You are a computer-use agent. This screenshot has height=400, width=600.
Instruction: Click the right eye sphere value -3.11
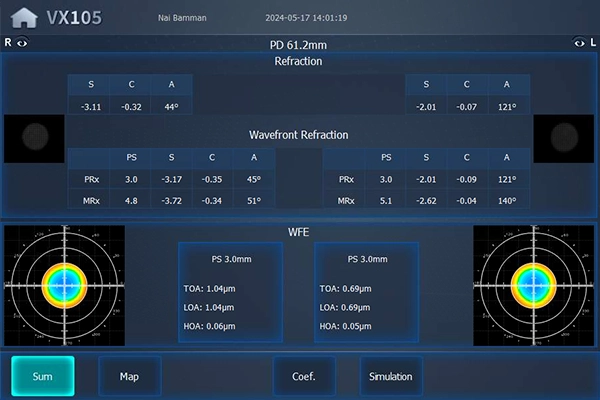click(88, 106)
